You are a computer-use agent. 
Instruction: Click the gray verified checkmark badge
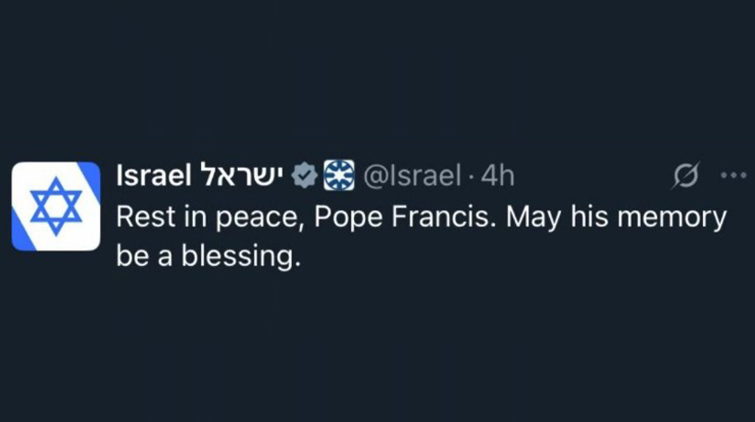pos(304,176)
